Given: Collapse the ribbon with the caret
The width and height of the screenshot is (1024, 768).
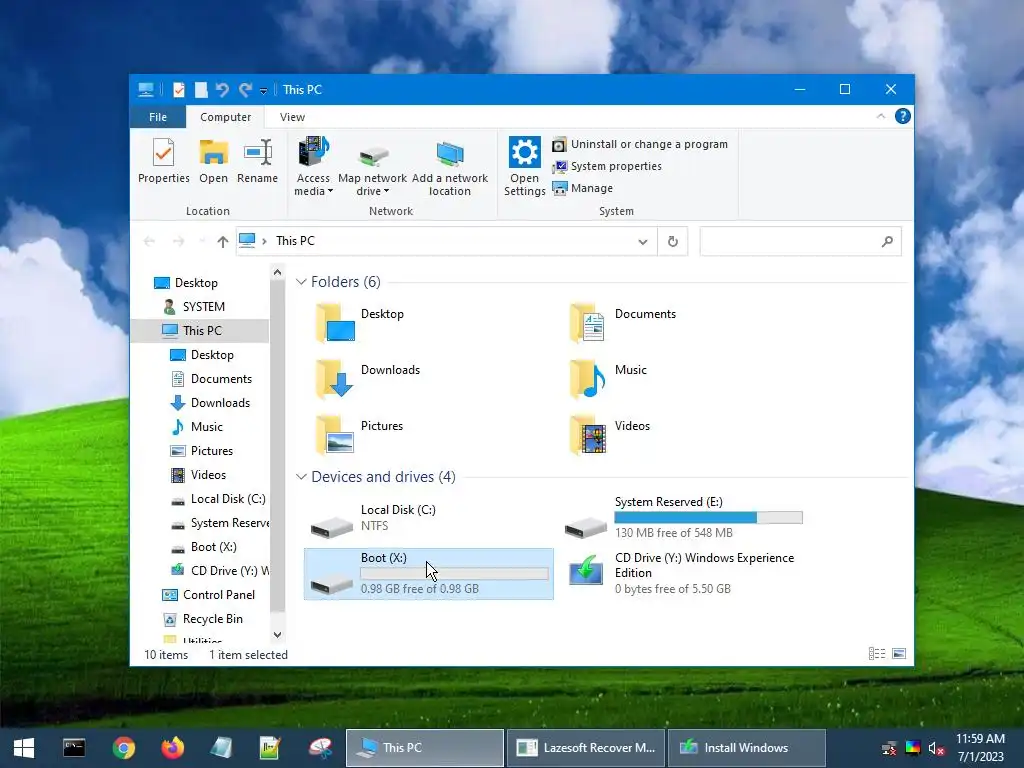Looking at the screenshot, I should (880, 116).
